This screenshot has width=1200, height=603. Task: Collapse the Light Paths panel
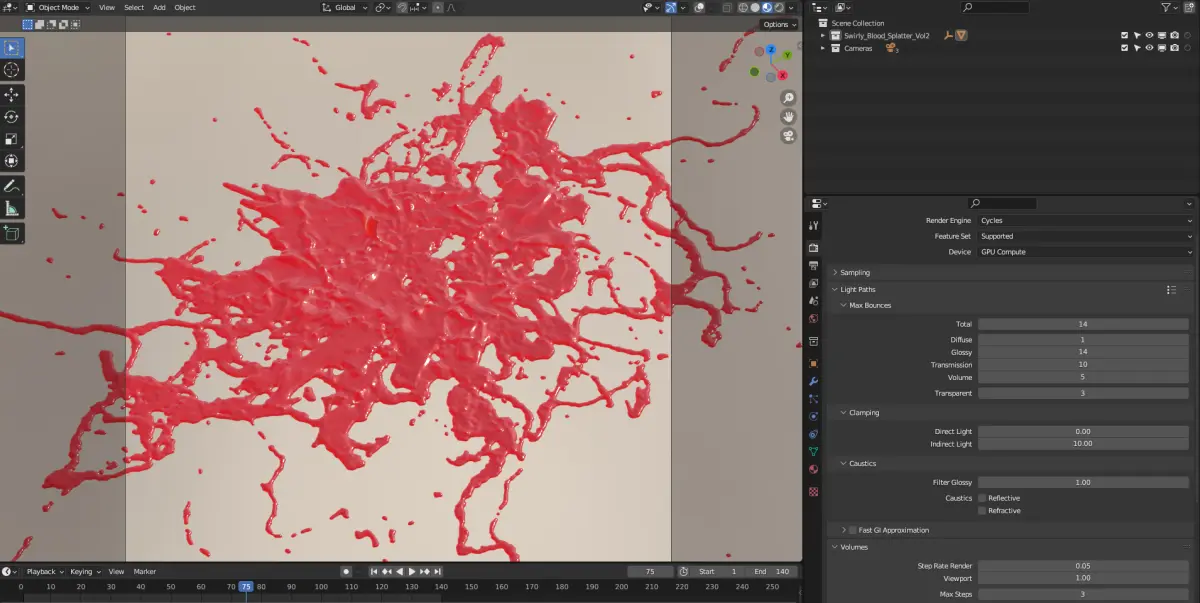(x=858, y=289)
